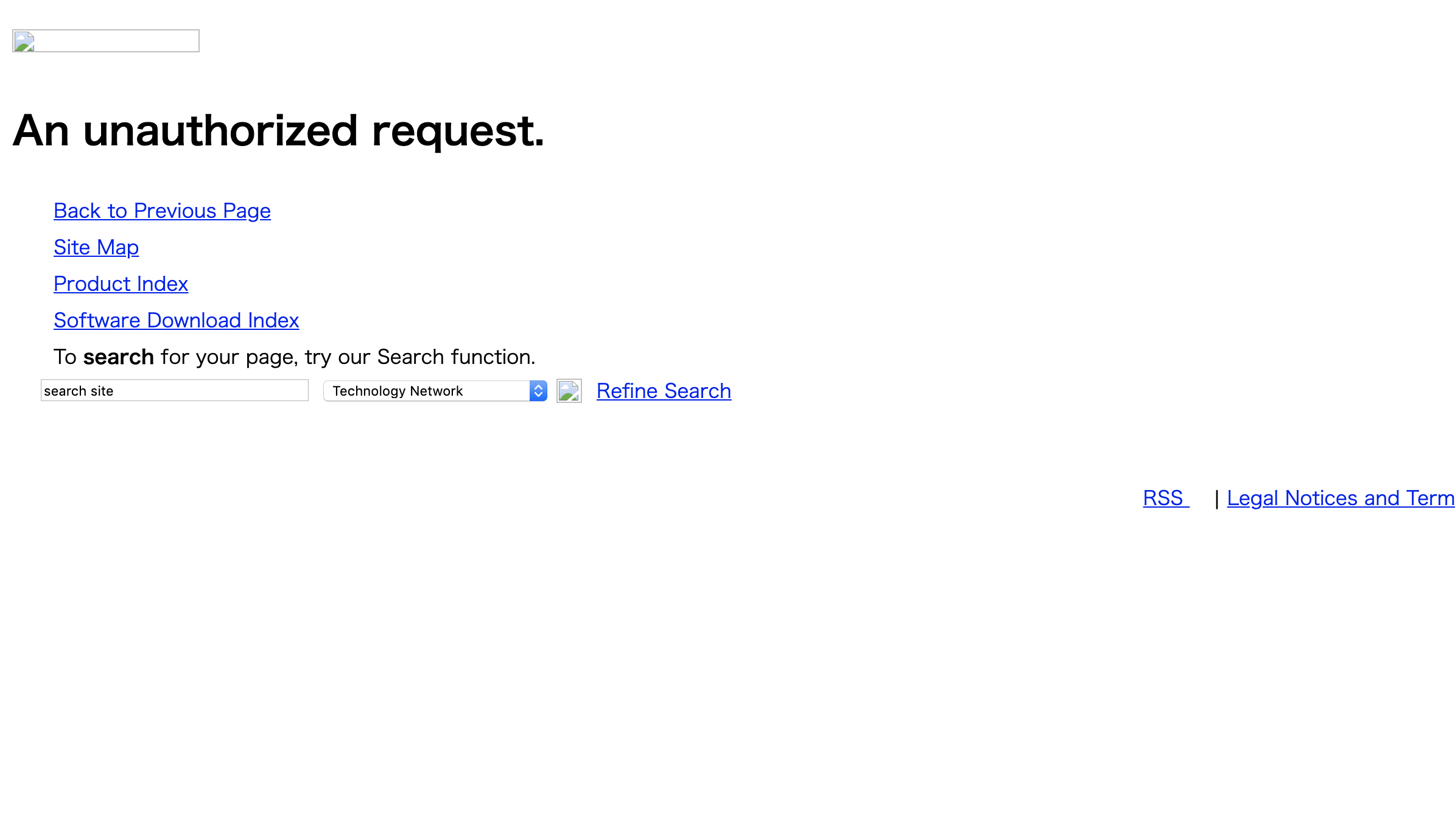Click the Software Download Index link
The width and height of the screenshot is (1455, 840).
[x=176, y=320]
